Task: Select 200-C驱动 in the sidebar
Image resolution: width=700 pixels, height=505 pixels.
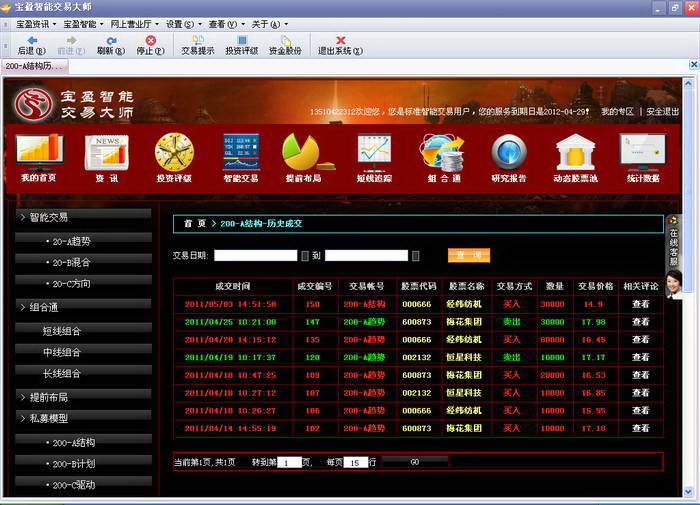Action: coord(83,485)
